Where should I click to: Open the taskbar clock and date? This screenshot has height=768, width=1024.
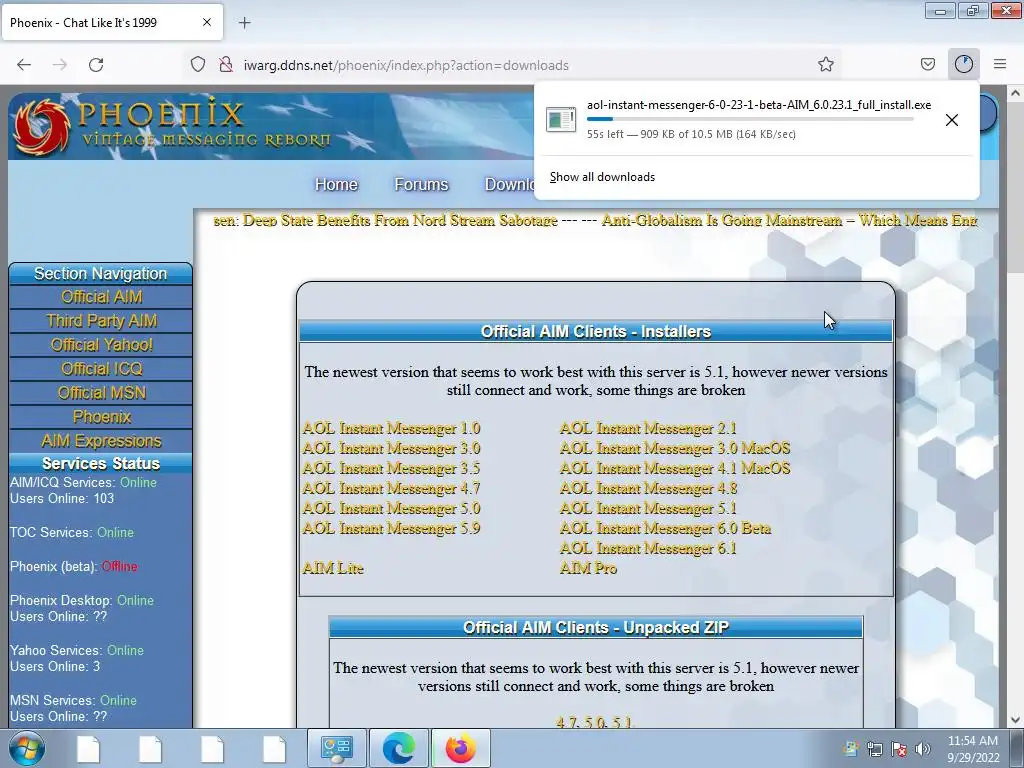pos(973,749)
